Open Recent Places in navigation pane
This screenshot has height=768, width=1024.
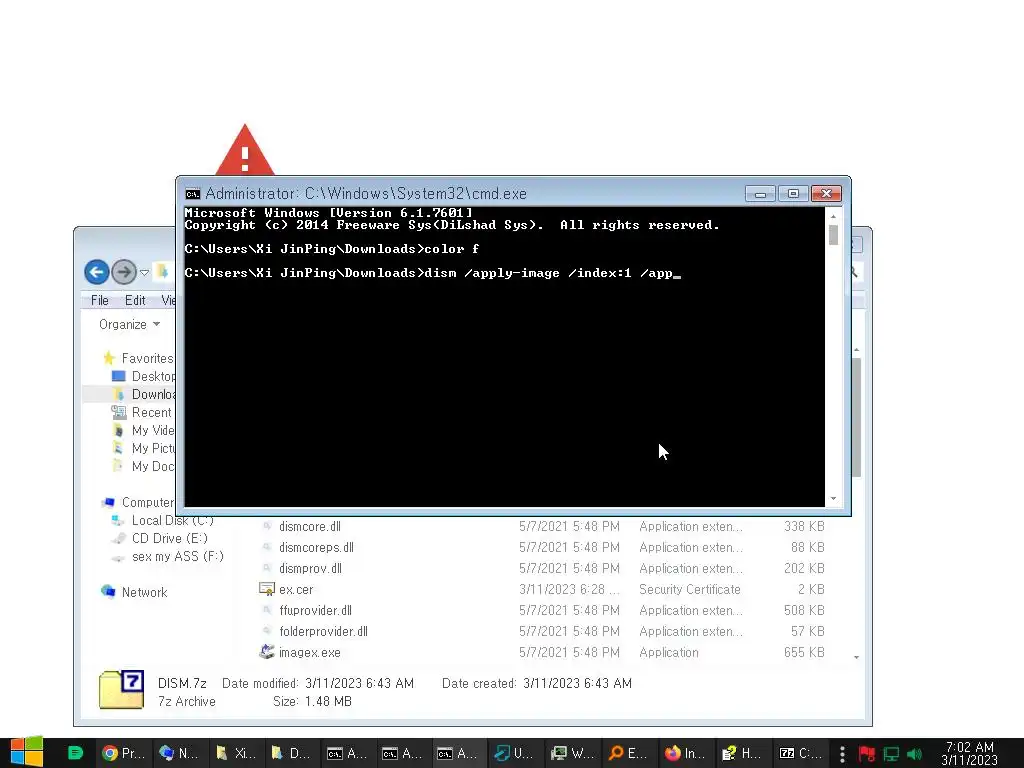tap(142, 413)
